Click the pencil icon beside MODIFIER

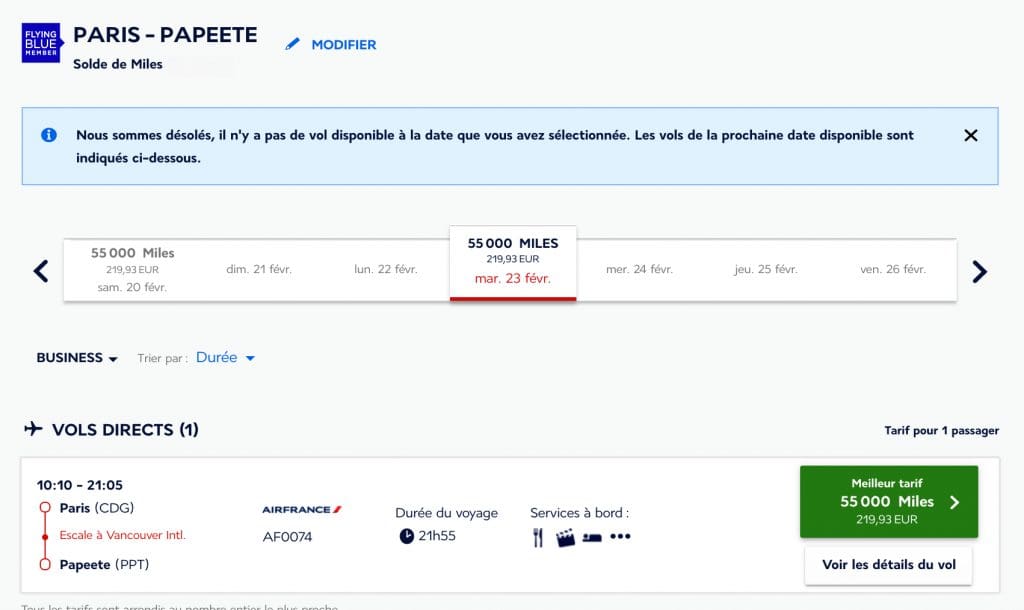[x=293, y=44]
